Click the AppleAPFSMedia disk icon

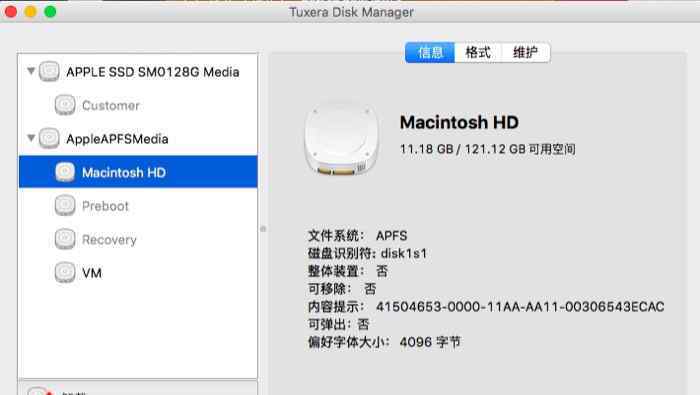(x=49, y=138)
